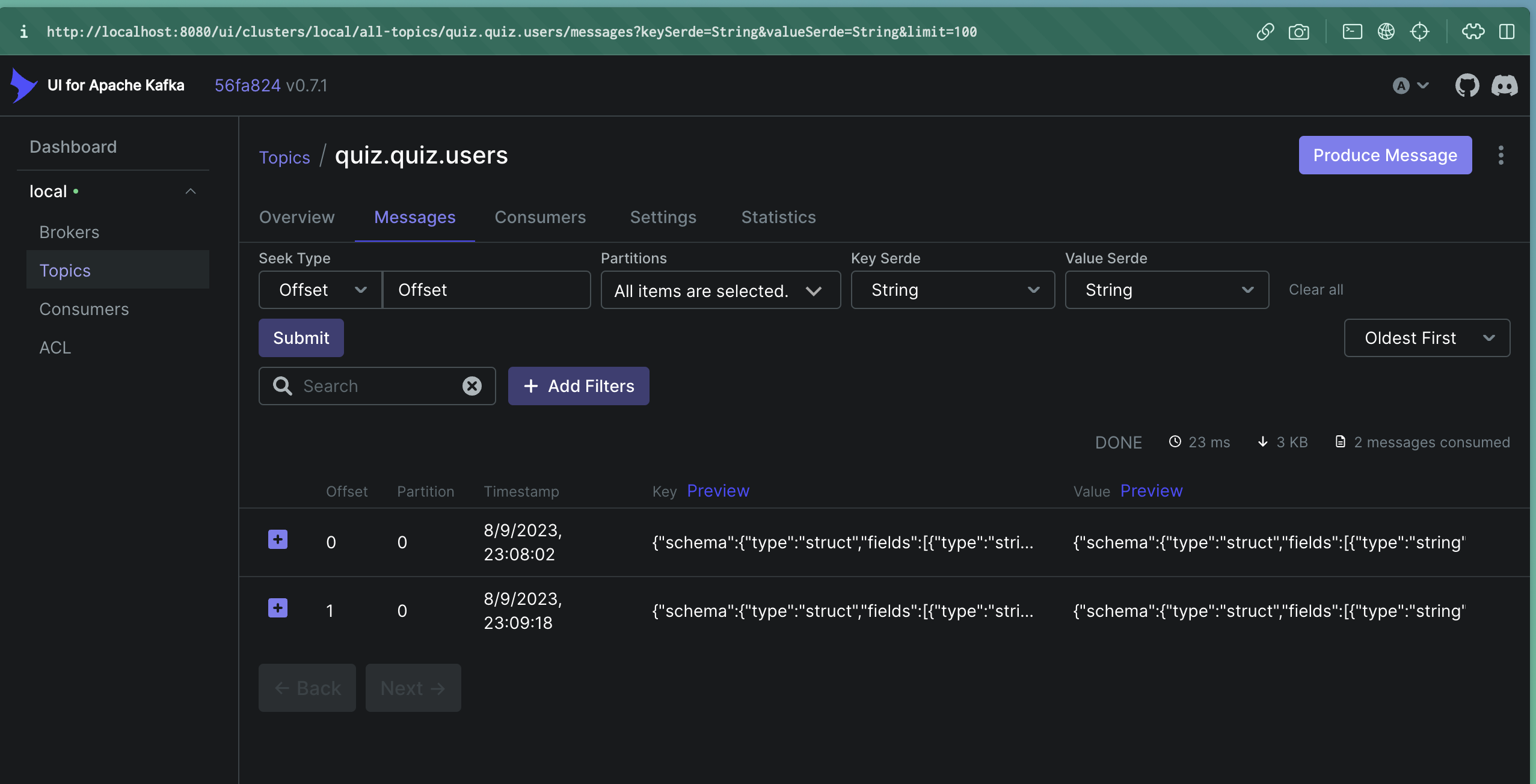1536x784 pixels.
Task: Click the user avatar labeled A
Action: point(1402,85)
